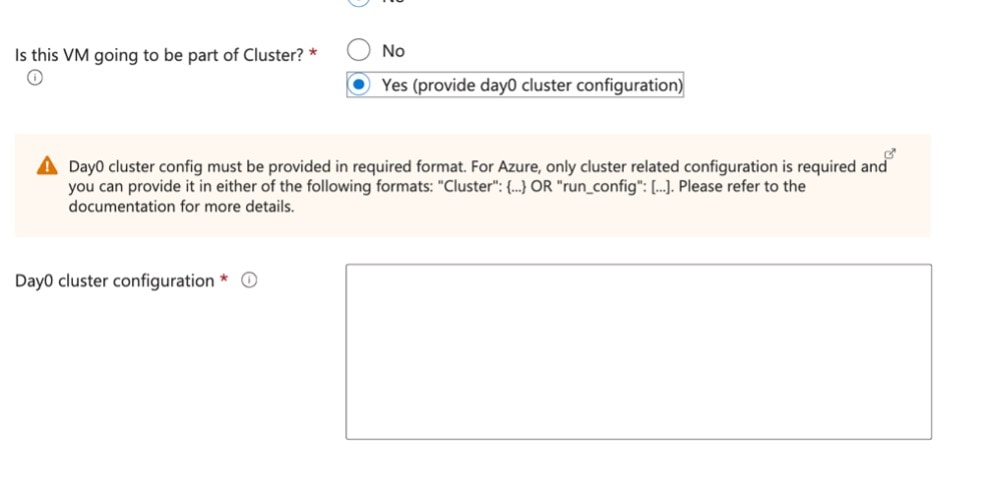Click the "No" option label text

(393, 50)
